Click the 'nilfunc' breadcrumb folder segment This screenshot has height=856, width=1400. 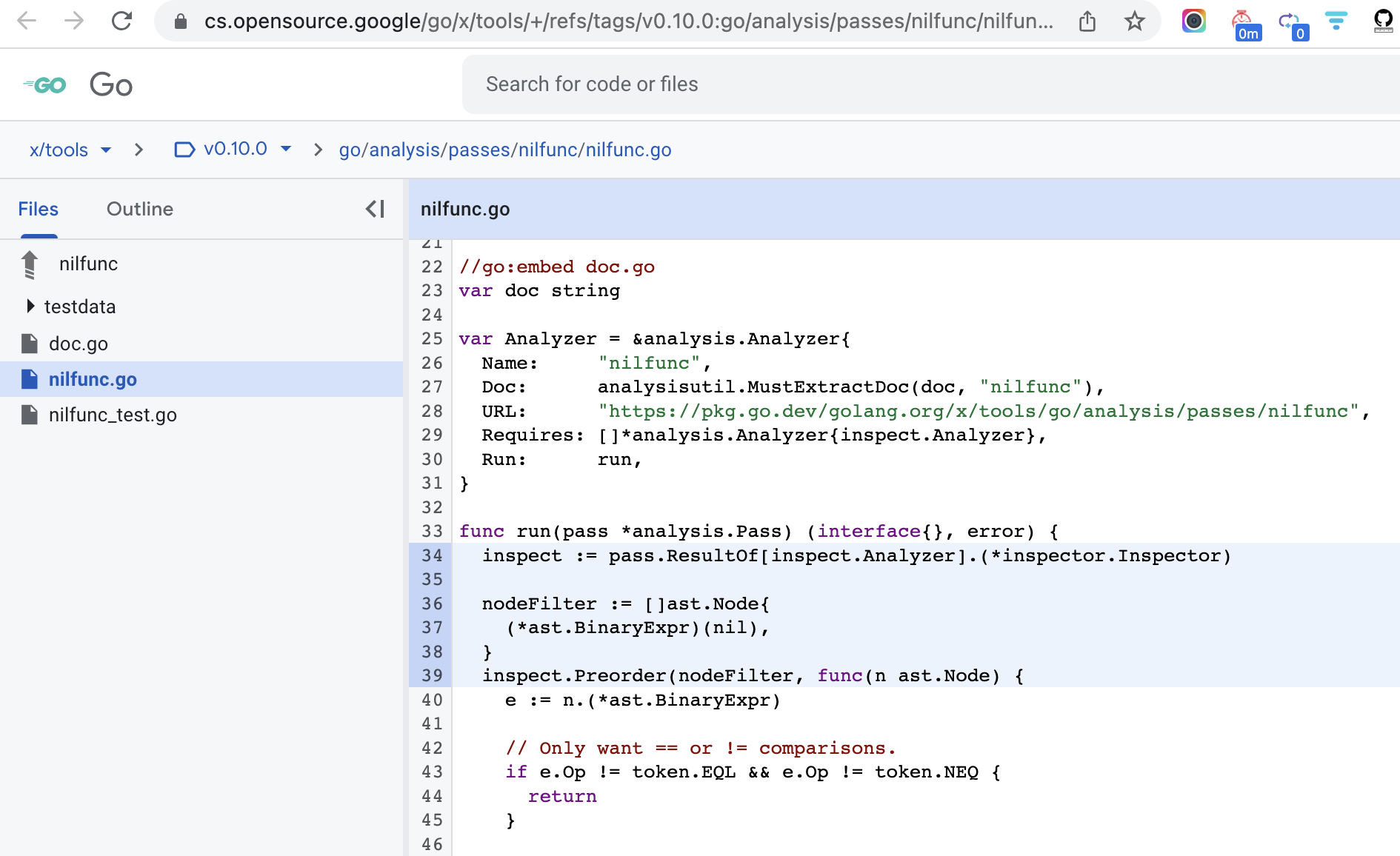548,150
